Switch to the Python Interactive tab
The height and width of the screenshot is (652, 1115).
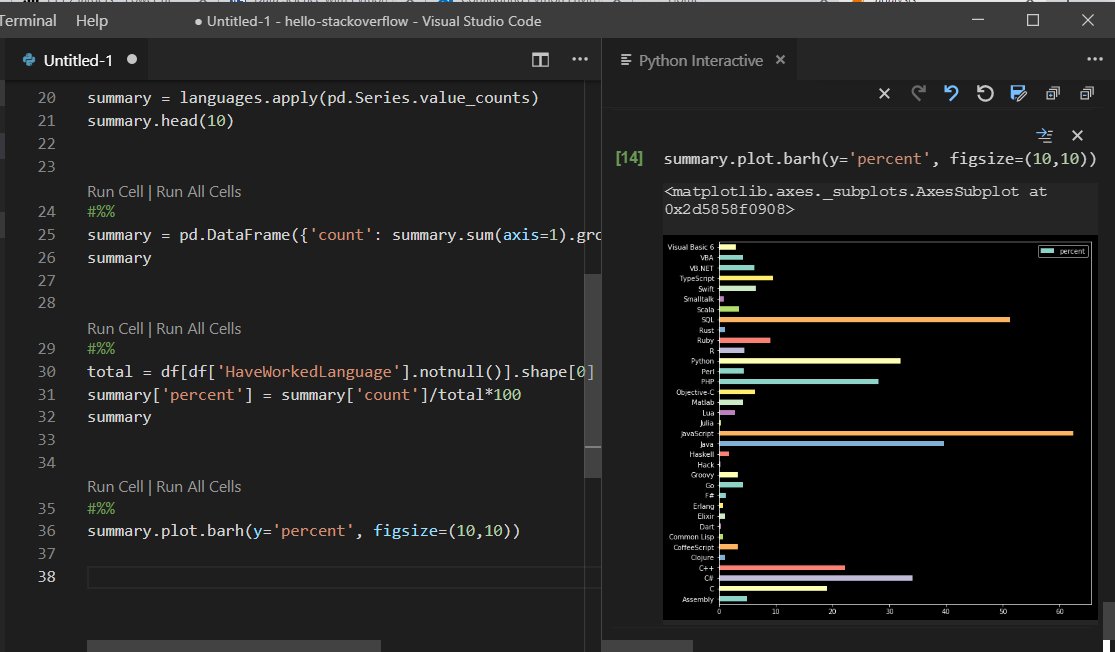tap(700, 60)
